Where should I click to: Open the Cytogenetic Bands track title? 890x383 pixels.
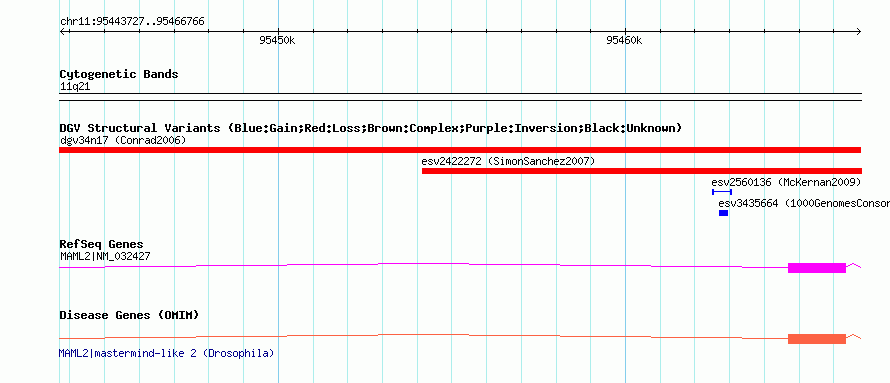tap(119, 74)
